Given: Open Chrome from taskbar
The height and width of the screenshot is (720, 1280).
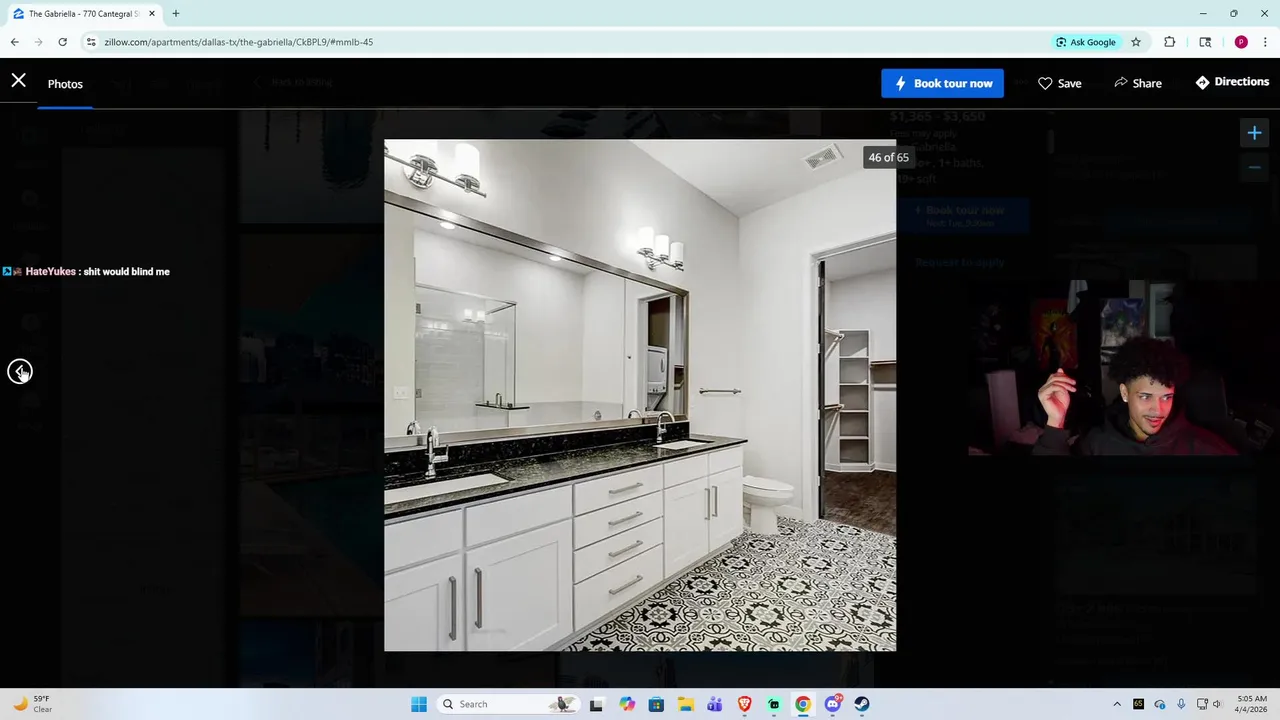Looking at the screenshot, I should coord(803,704).
